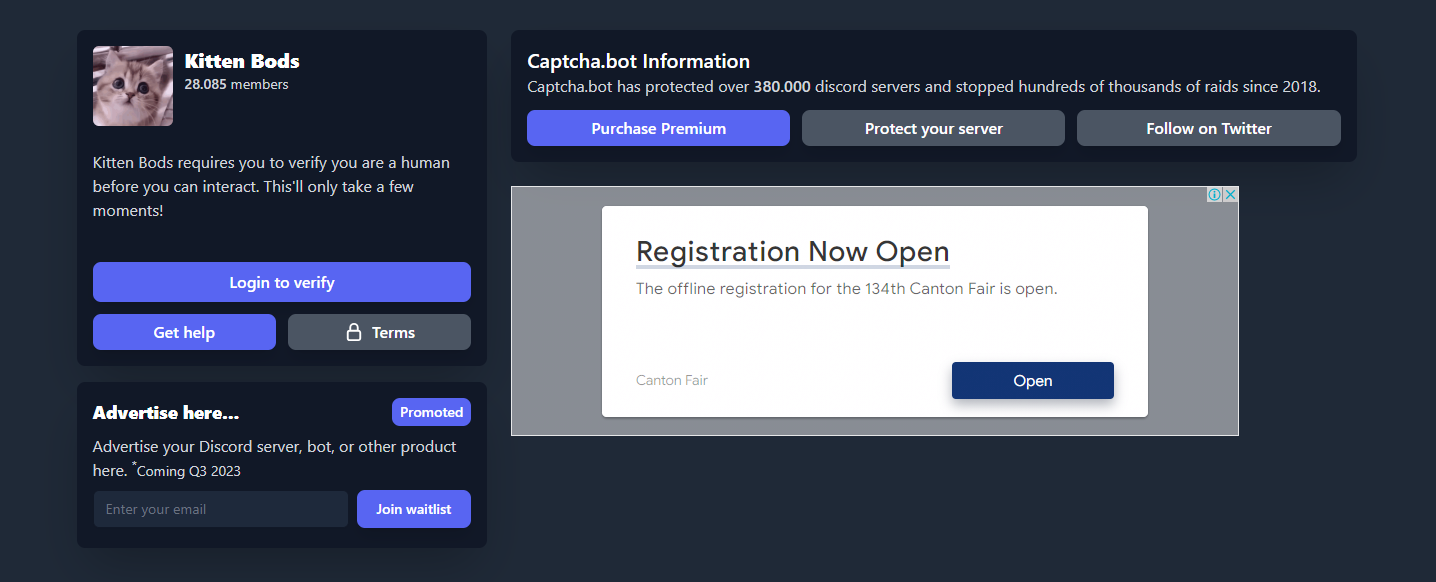The width and height of the screenshot is (1436, 582).
Task: Select the Kitten Bods server name
Action: pos(242,61)
